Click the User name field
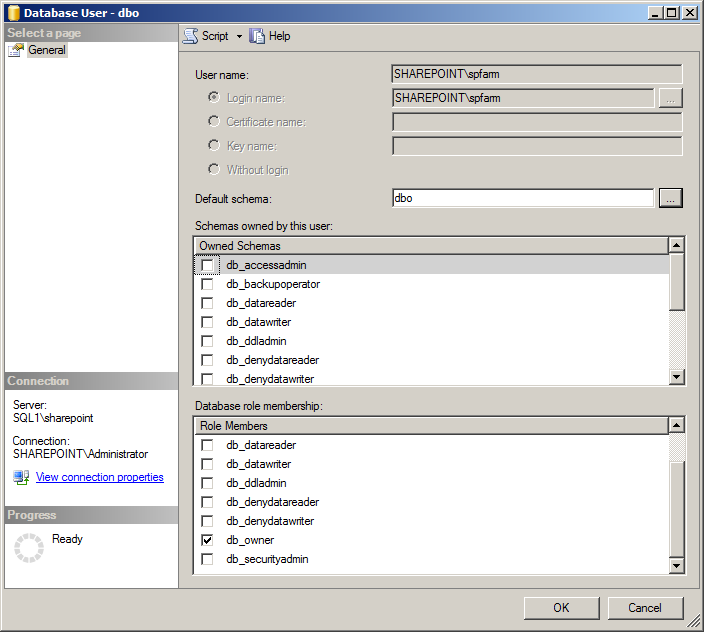This screenshot has width=704, height=632. pos(537,74)
